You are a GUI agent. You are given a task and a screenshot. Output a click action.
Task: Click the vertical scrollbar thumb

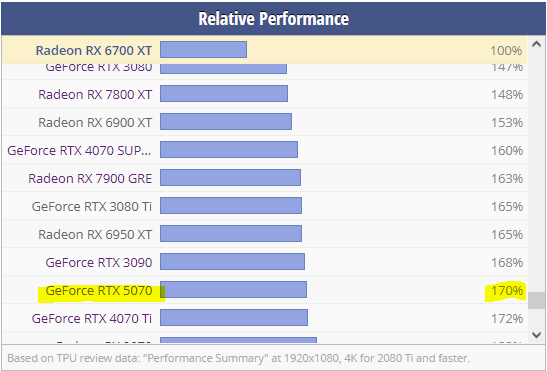coord(537,300)
